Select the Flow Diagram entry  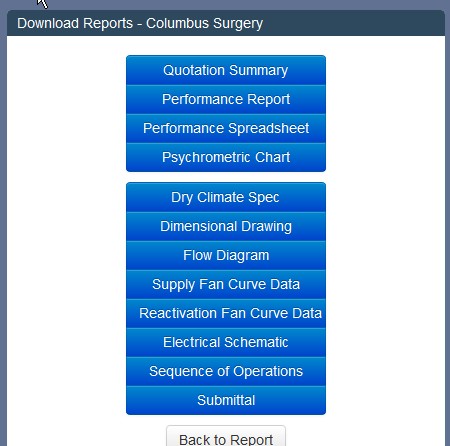[226, 255]
